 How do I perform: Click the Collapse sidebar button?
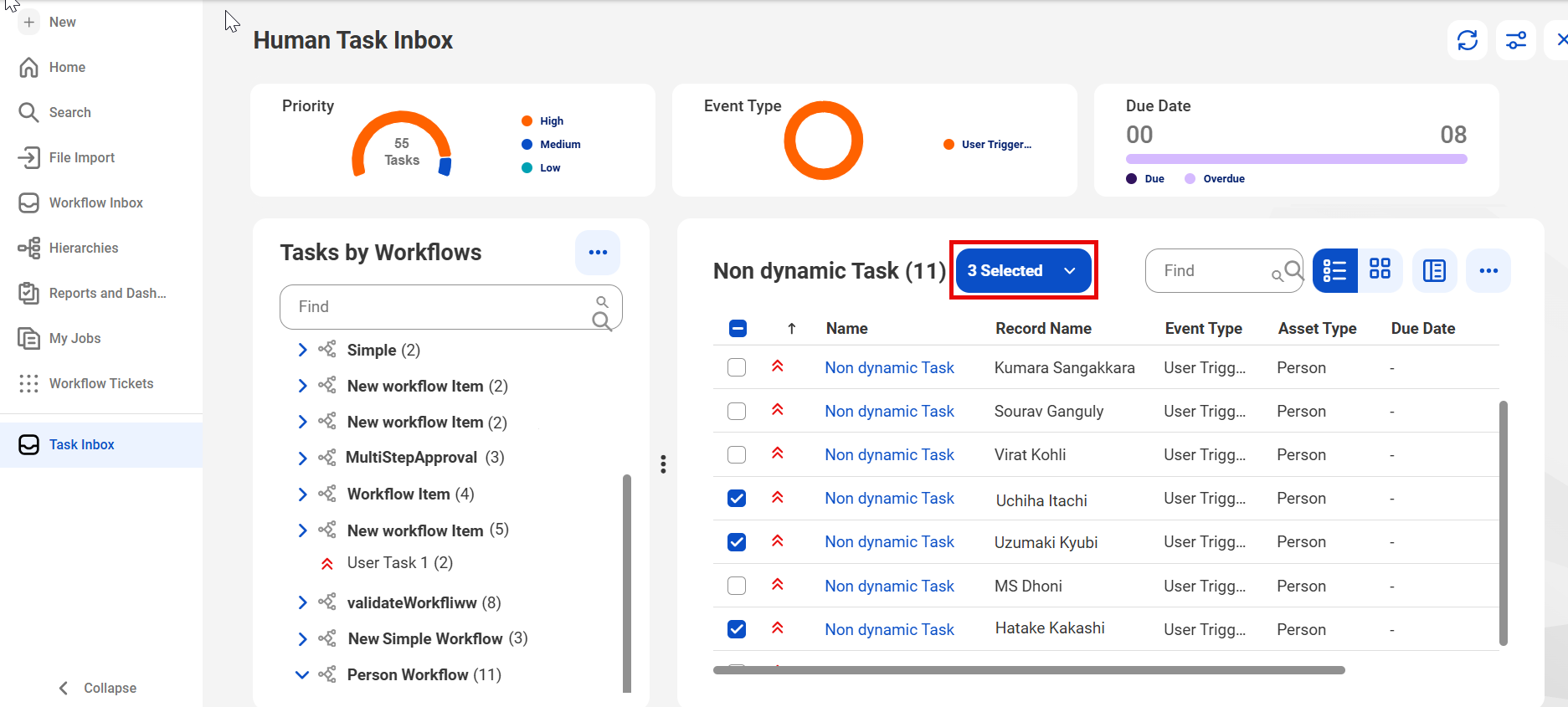tap(97, 688)
